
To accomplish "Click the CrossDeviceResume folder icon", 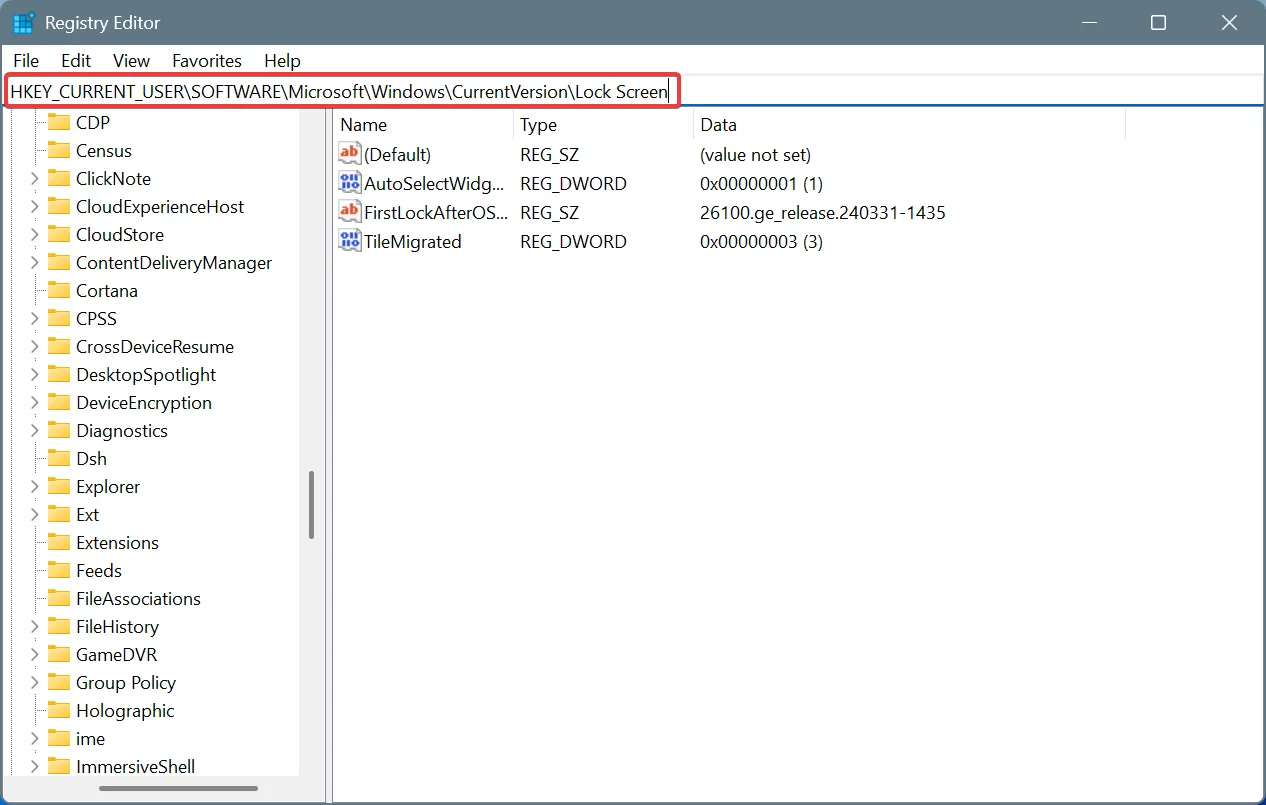I will coord(59,346).
